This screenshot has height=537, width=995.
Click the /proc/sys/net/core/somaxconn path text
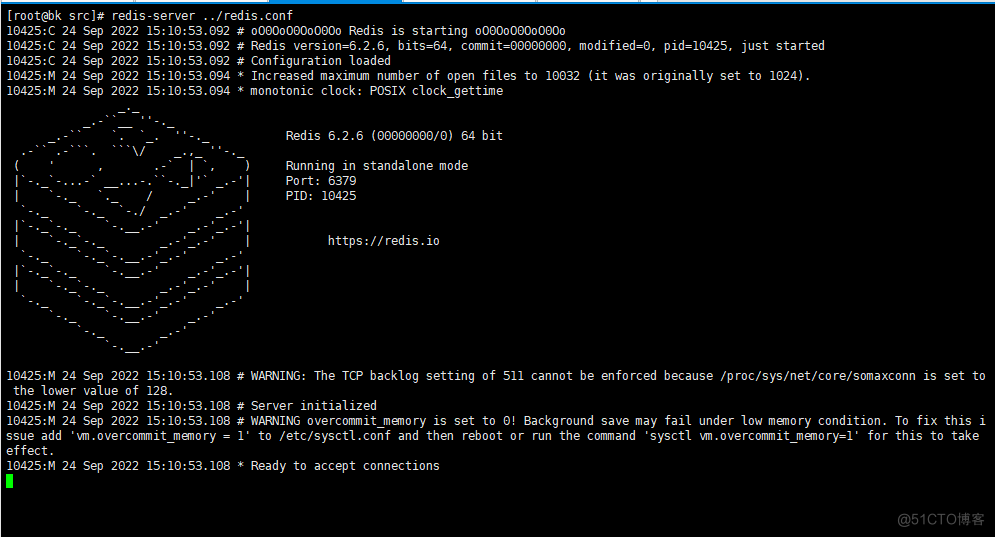[x=818, y=376]
